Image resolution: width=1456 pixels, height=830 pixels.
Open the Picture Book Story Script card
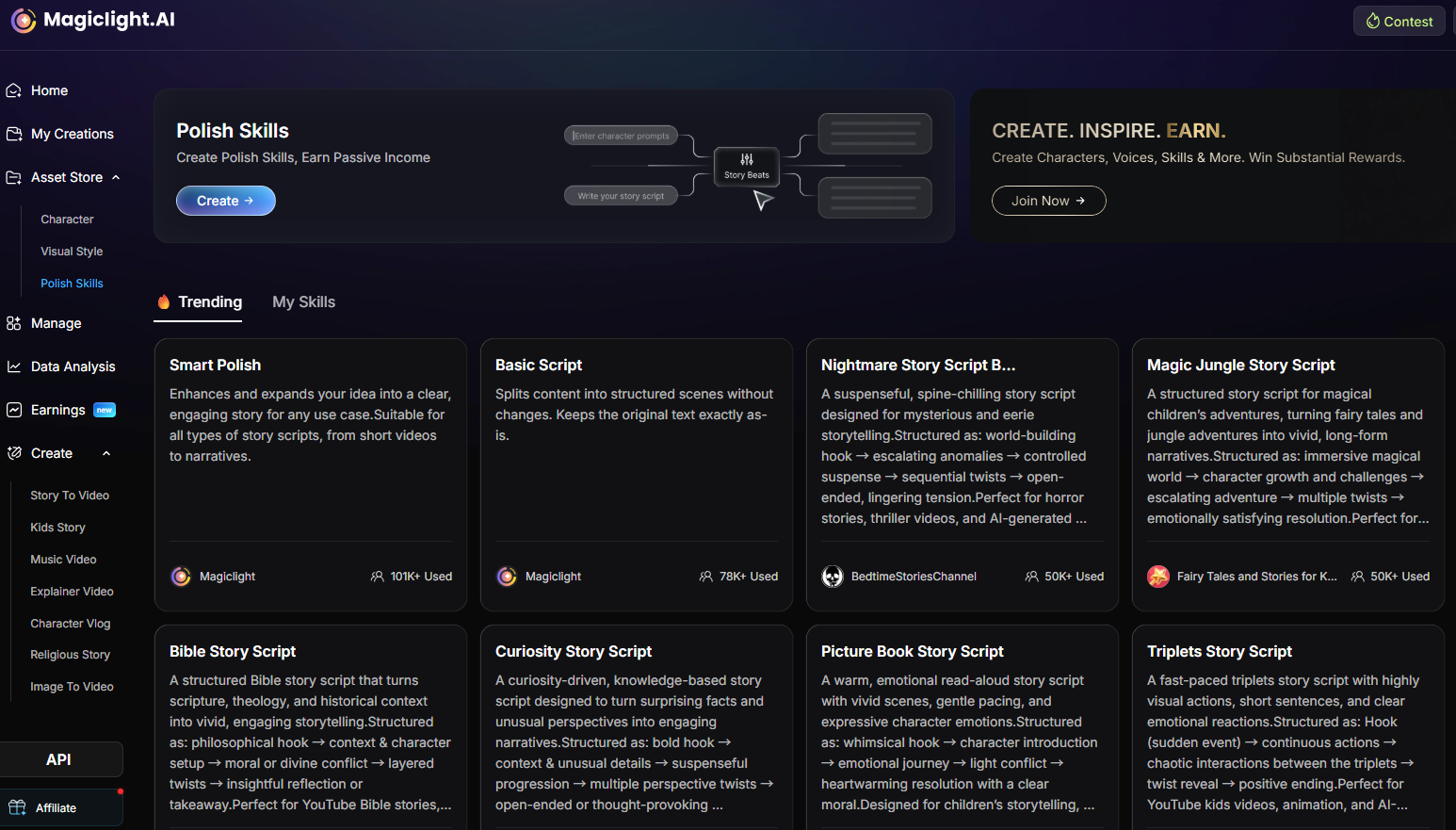coord(963,727)
